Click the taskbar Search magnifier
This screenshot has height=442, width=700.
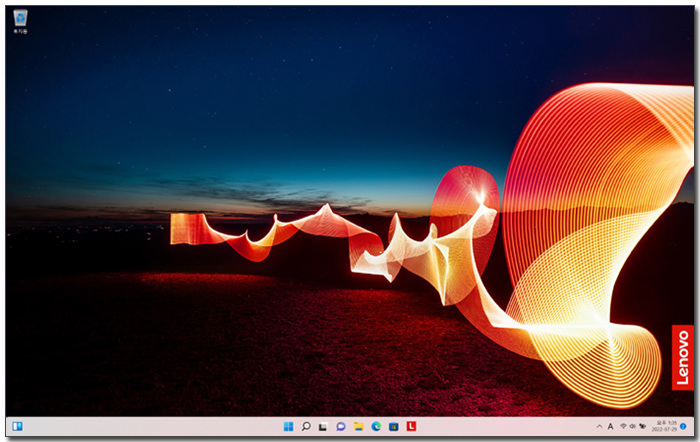(306, 426)
